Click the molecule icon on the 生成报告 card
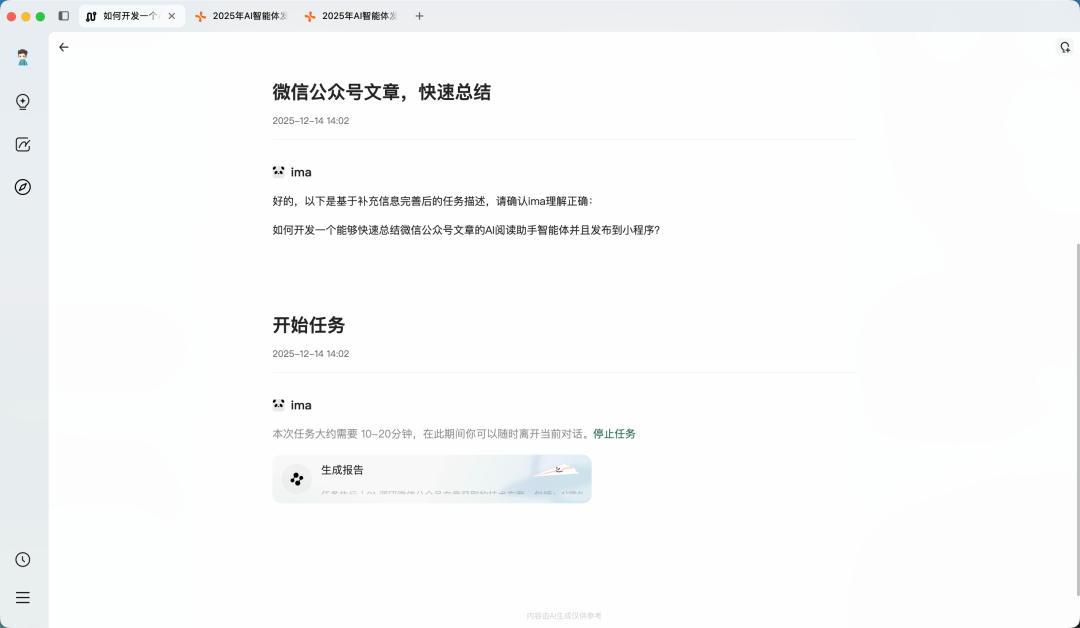Image resolution: width=1080 pixels, height=628 pixels. (x=295, y=478)
